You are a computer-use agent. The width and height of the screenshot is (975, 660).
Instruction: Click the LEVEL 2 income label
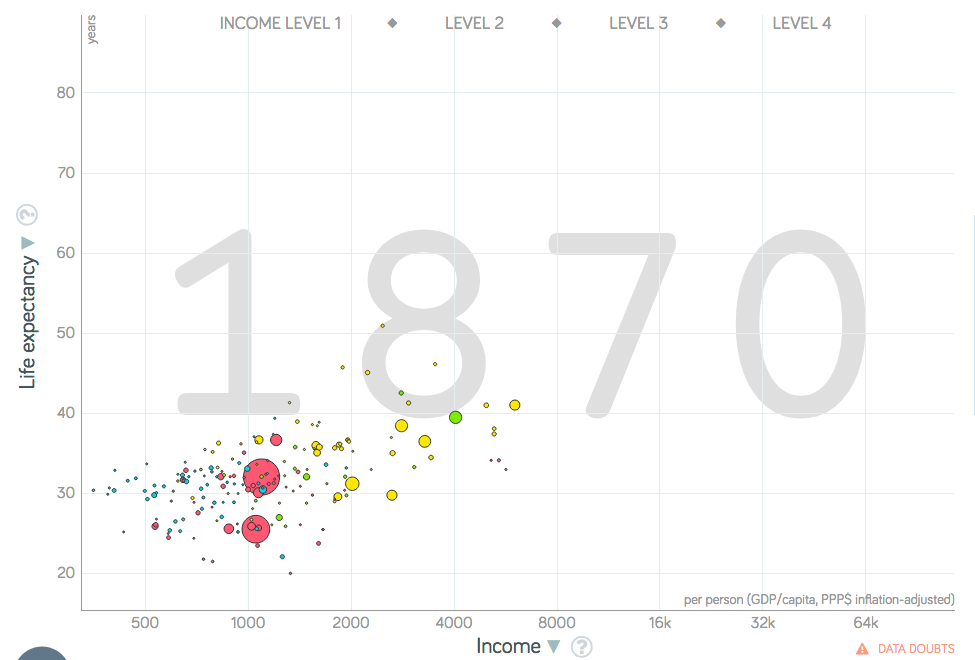pyautogui.click(x=474, y=23)
